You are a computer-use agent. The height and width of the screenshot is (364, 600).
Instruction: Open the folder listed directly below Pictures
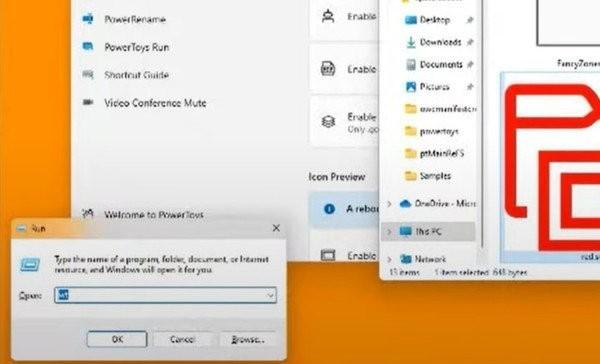click(x=448, y=109)
